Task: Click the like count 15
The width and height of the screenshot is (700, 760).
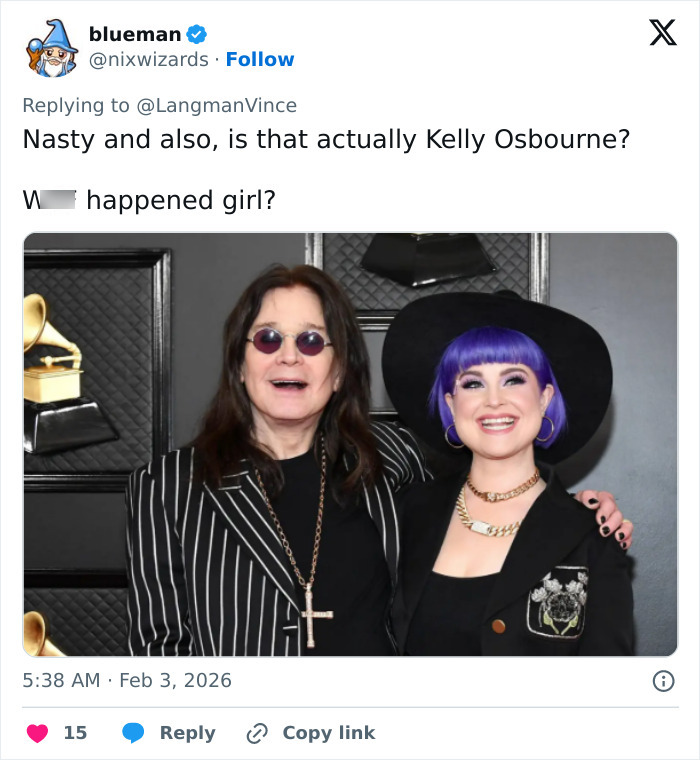Action: [x=75, y=733]
